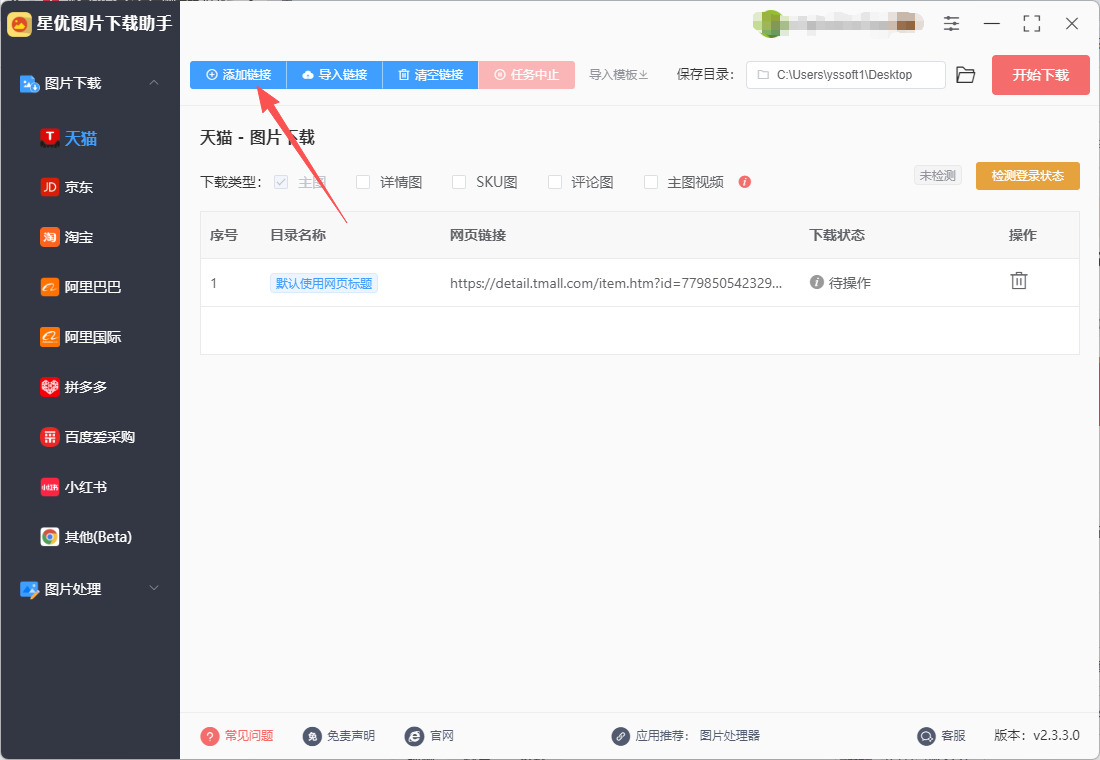Screen dimensions: 1100x760
Task: Click row number 1 cell
Action: (214, 283)
